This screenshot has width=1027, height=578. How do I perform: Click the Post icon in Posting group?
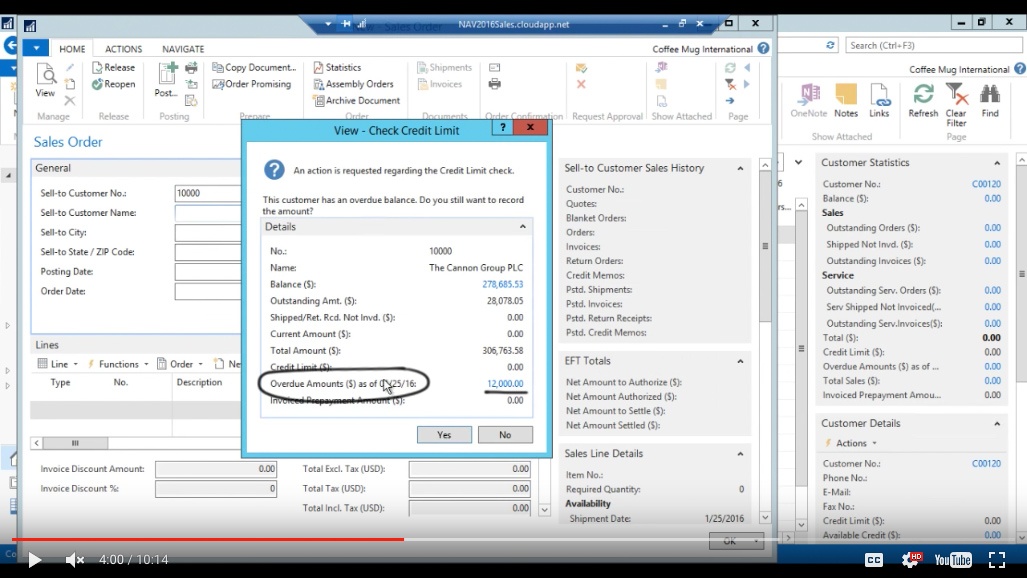click(x=167, y=80)
